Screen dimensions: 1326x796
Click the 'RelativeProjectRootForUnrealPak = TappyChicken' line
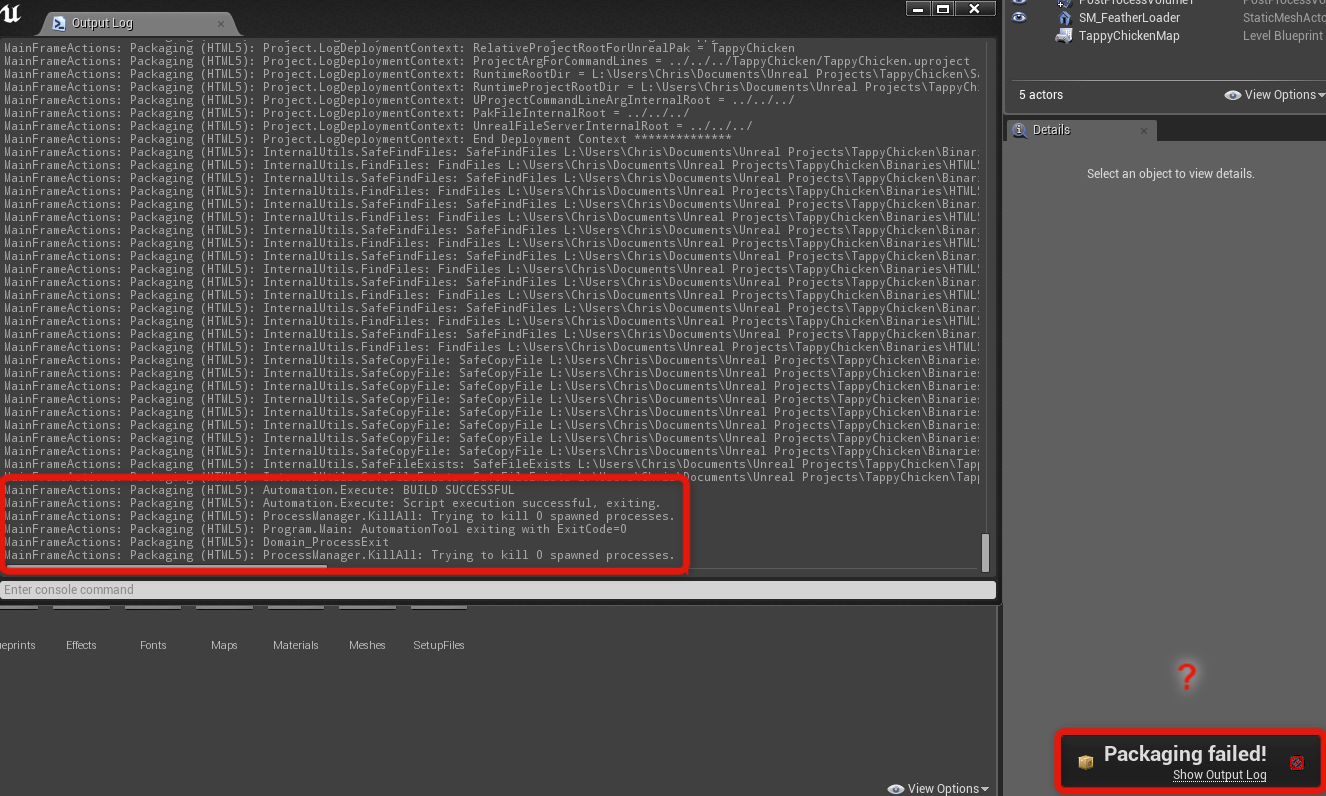pyautogui.click(x=399, y=48)
